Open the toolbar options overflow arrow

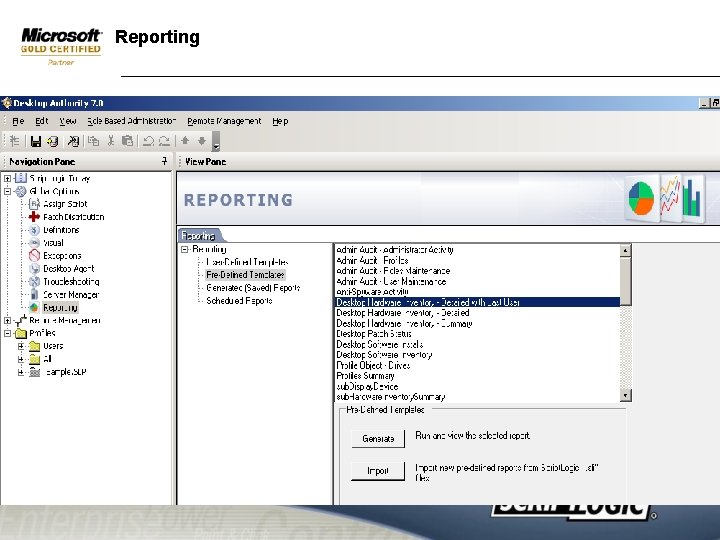[216, 141]
